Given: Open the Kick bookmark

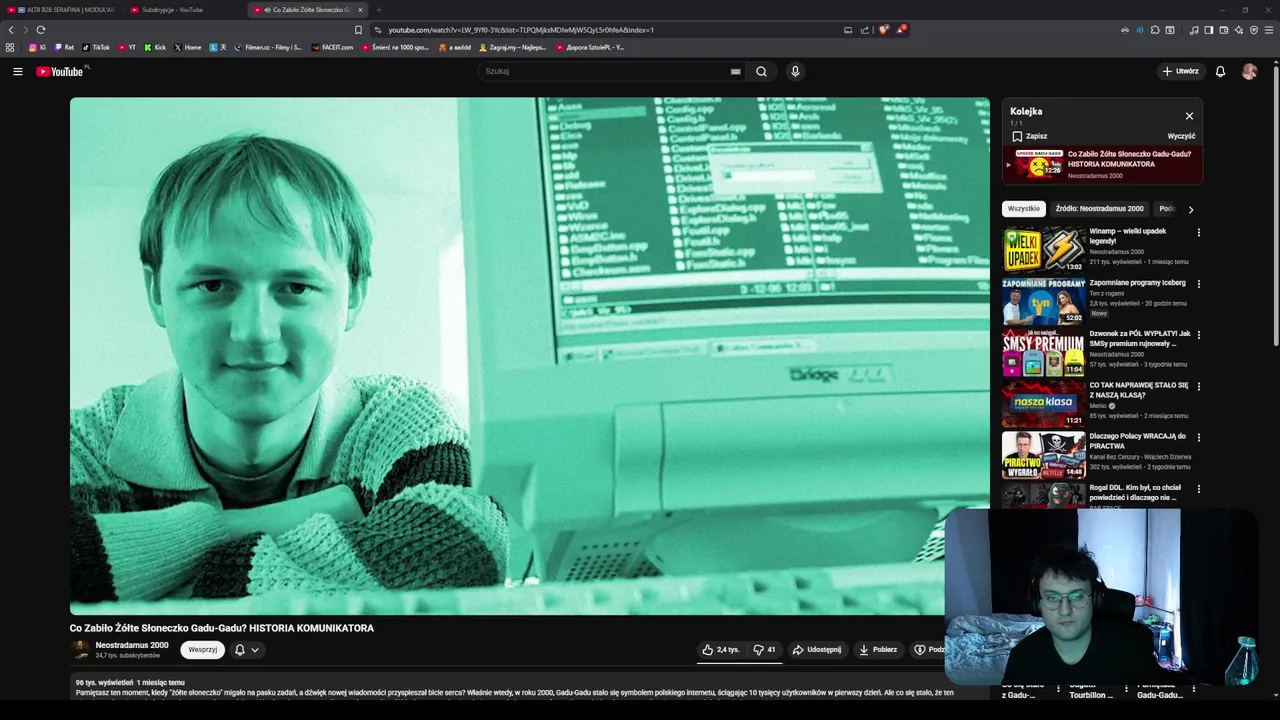Looking at the screenshot, I should 155,47.
